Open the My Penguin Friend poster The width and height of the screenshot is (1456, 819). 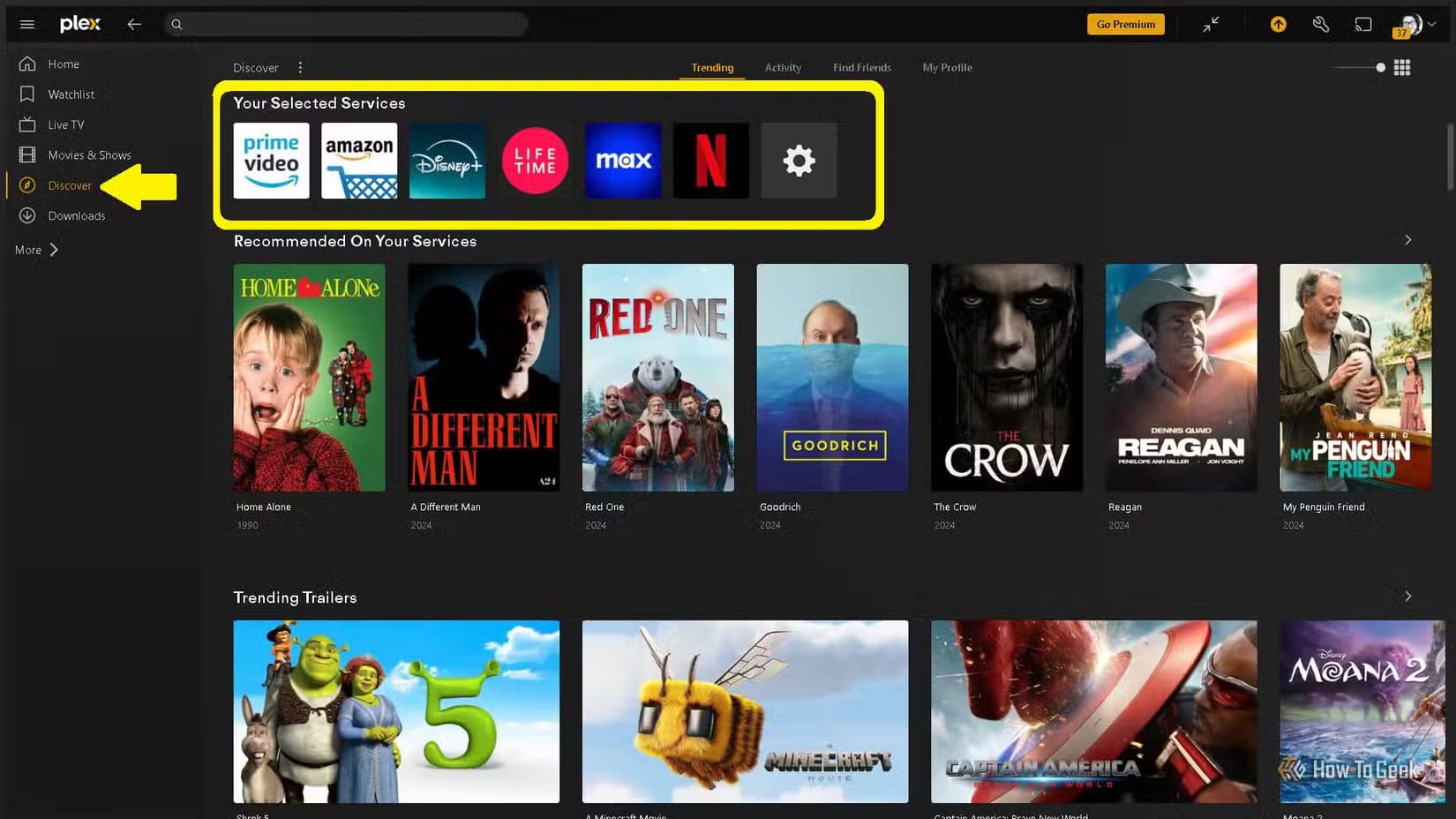[1356, 378]
